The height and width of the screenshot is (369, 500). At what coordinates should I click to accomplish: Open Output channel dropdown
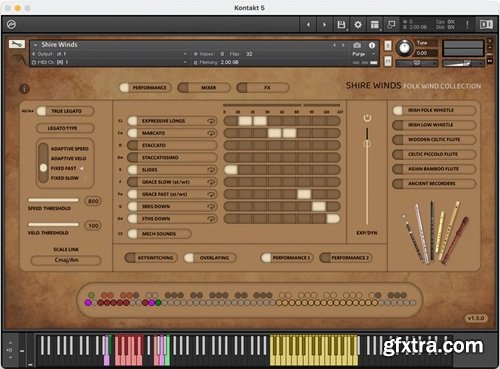coord(110,54)
